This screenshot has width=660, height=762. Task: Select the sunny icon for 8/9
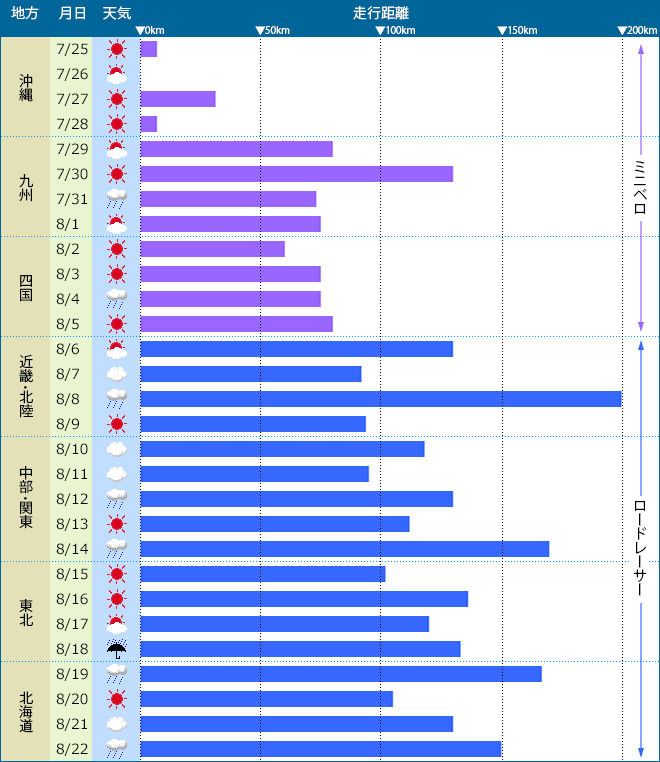117,424
